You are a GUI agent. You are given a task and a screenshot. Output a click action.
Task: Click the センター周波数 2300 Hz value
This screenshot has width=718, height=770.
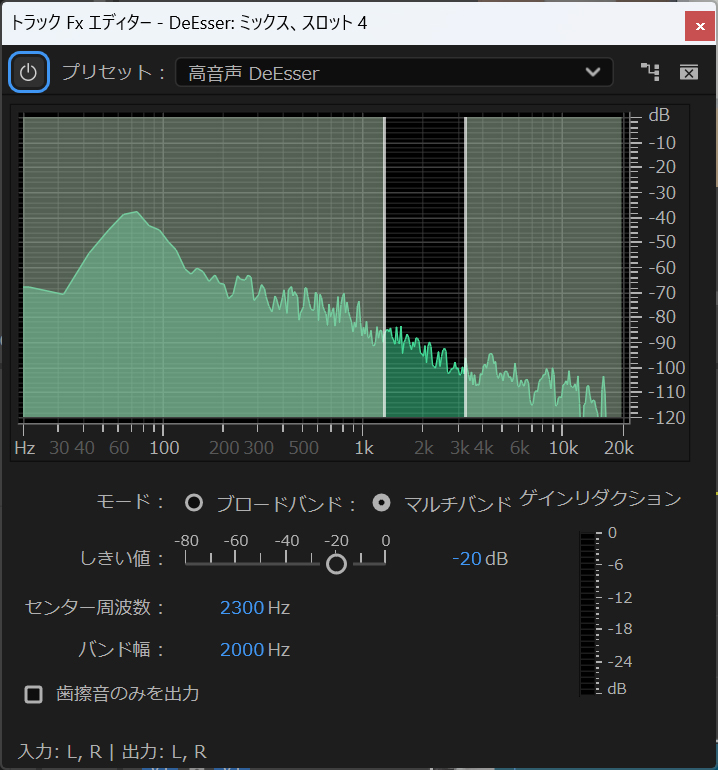242,607
